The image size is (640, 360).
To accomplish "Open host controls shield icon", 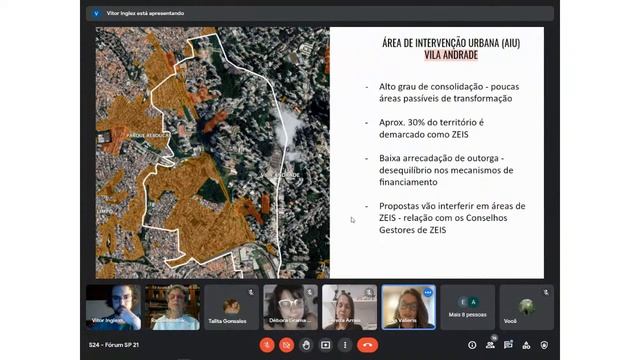I will point(544,345).
